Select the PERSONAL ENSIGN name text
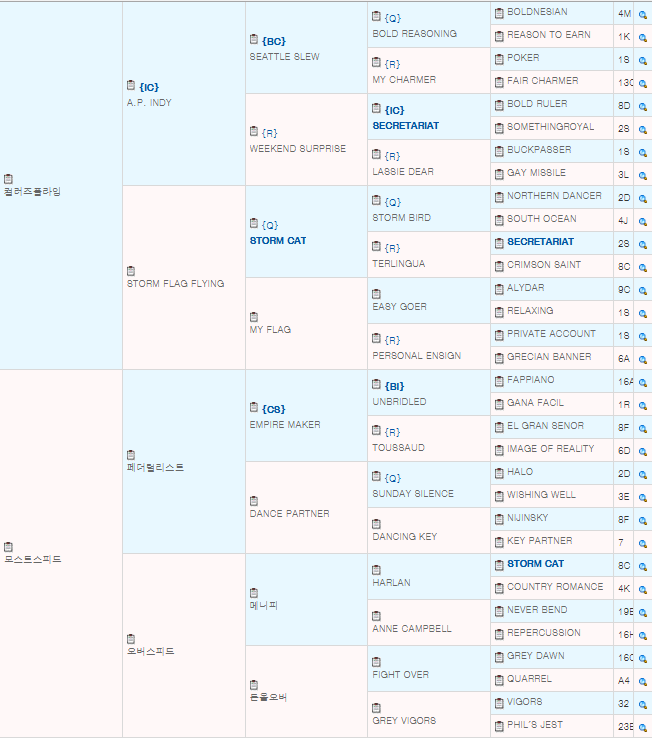The width and height of the screenshot is (652, 738). [417, 356]
